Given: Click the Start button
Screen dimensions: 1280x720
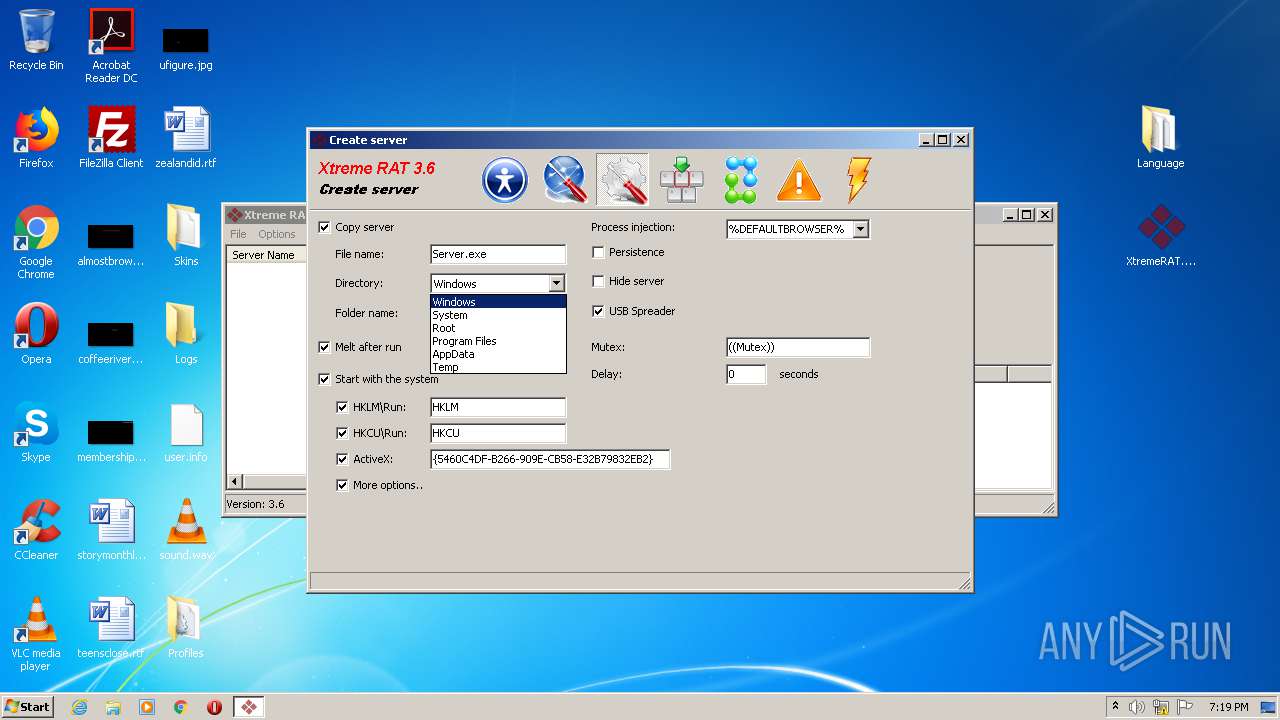Looking at the screenshot, I should (x=28, y=707).
